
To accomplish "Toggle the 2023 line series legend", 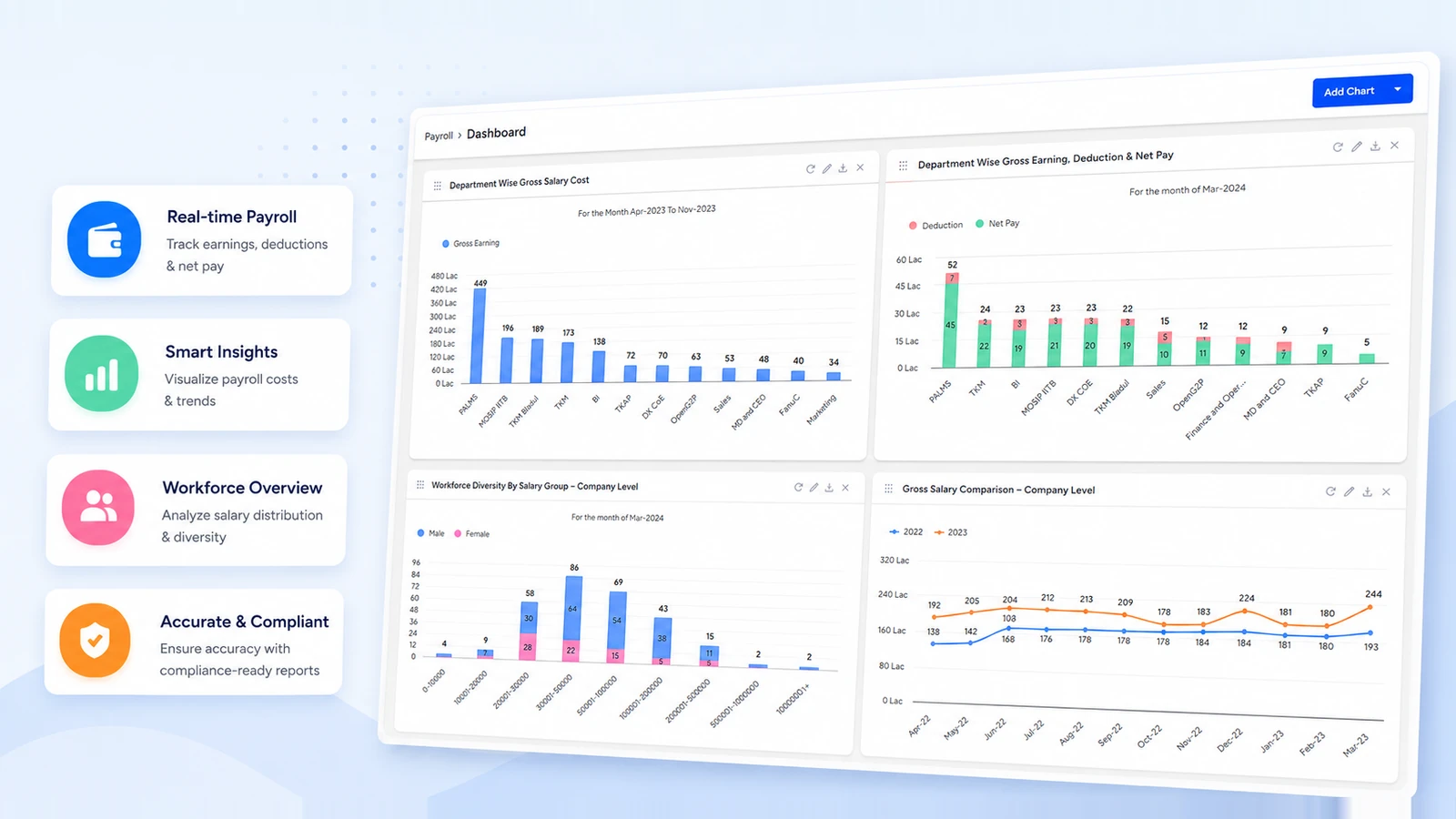I will (x=951, y=532).
